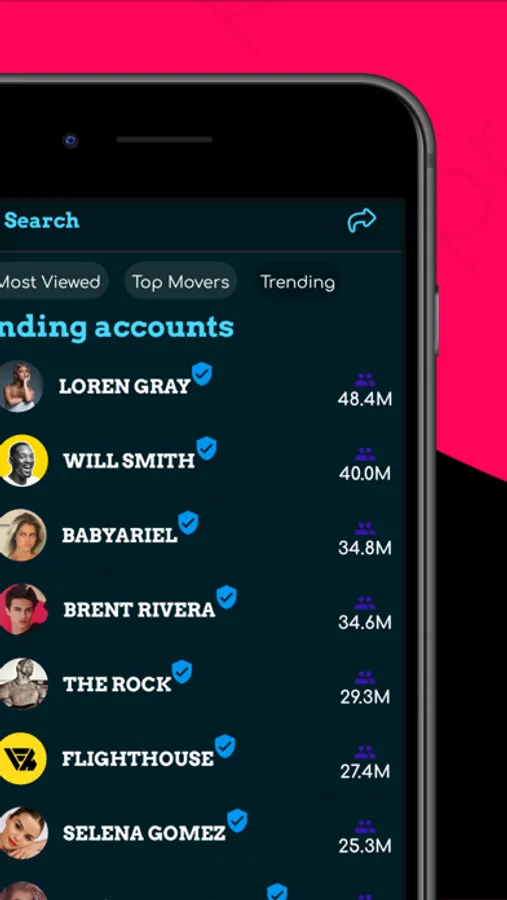The height and width of the screenshot is (900, 507).
Task: Open the BABYARIEL account
Action: tap(119, 535)
